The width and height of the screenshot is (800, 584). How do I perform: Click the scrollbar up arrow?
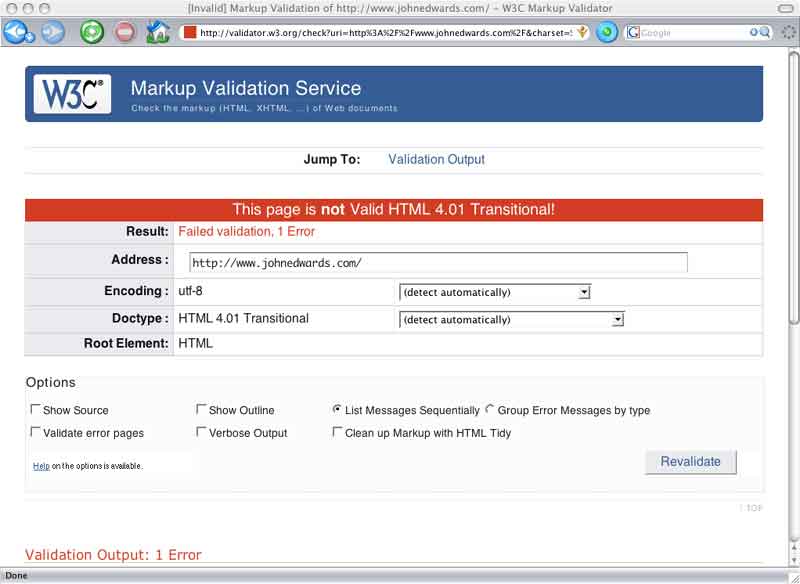(x=794, y=547)
